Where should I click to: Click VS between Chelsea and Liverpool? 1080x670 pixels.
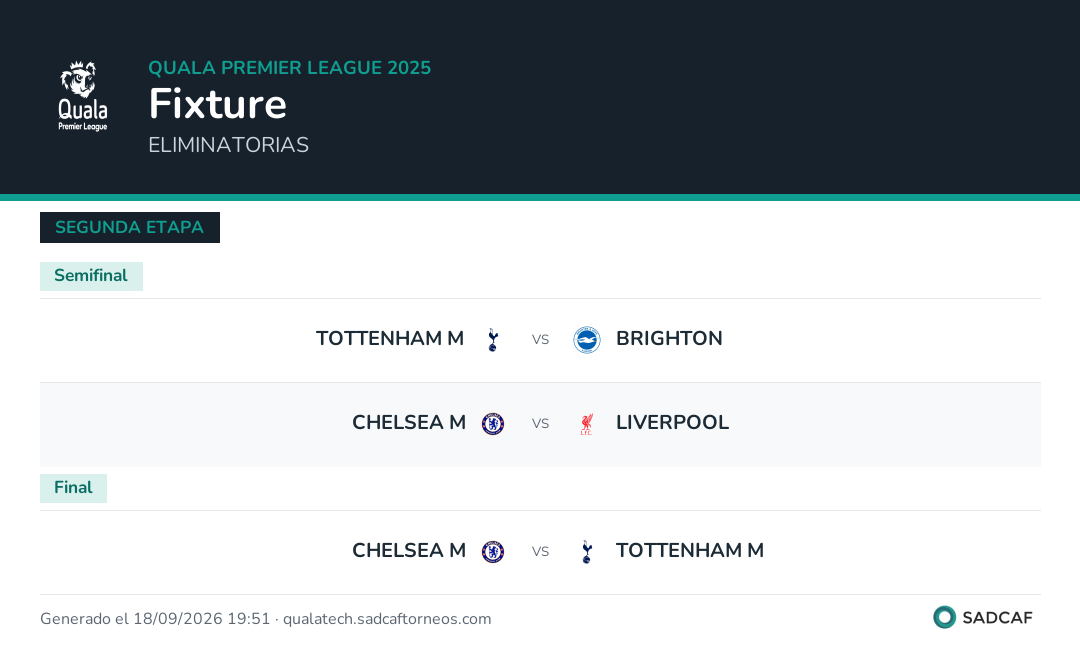coord(540,423)
